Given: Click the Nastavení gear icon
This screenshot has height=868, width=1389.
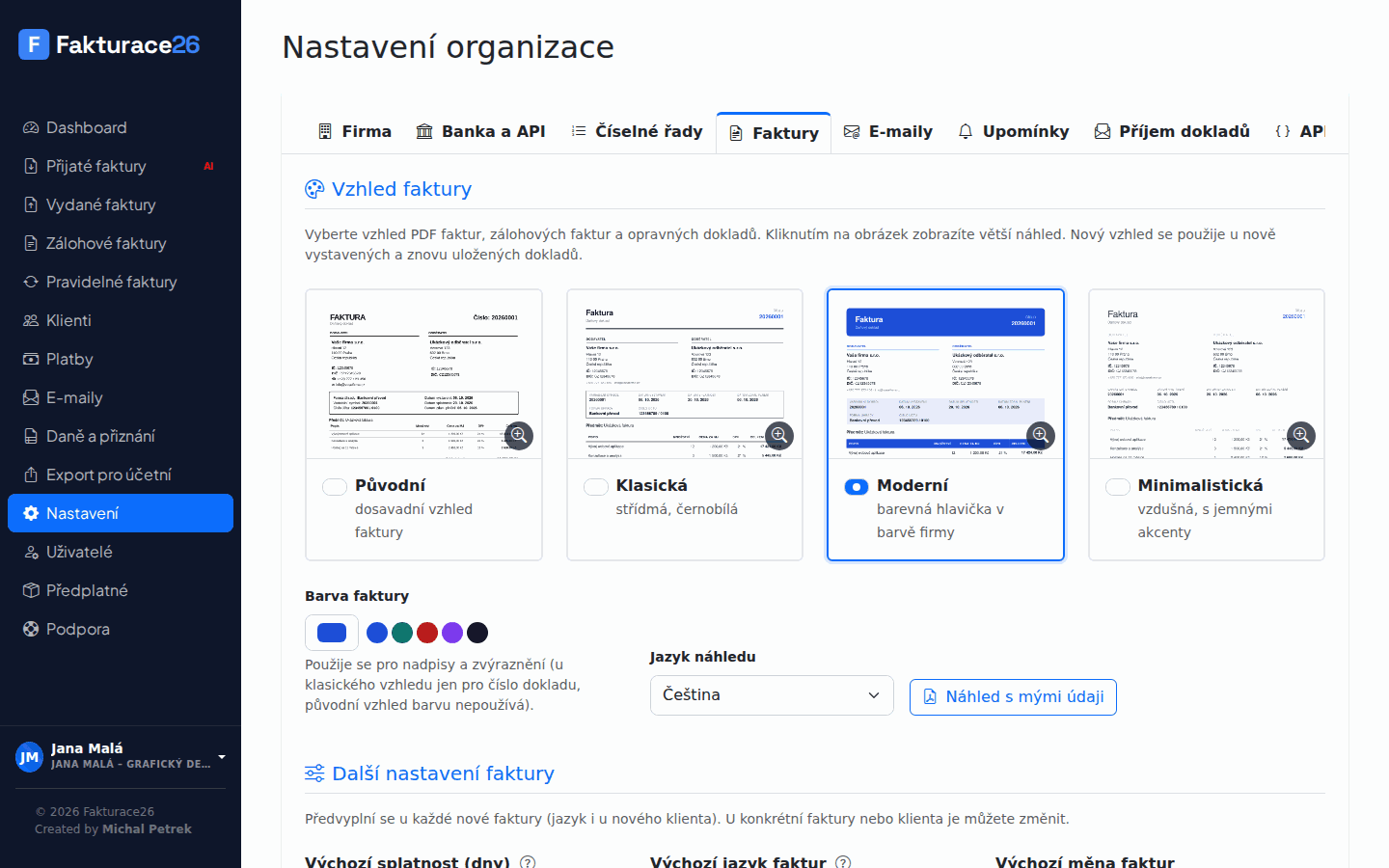Looking at the screenshot, I should (31, 513).
